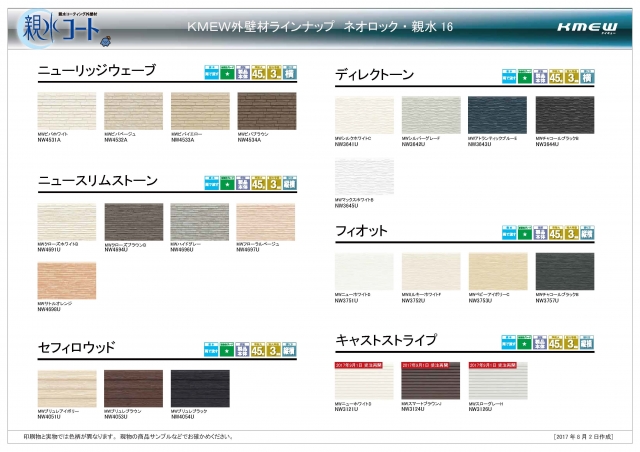Click the gold 45 badge beside ニュースリムストーン
This screenshot has height=452, width=640.
(258, 183)
